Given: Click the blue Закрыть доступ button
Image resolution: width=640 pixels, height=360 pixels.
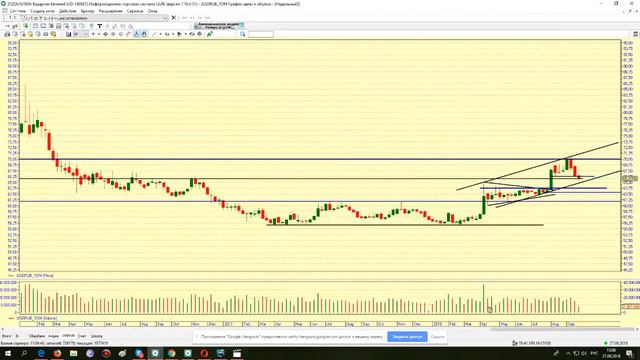Looking at the screenshot, I should point(407,337).
